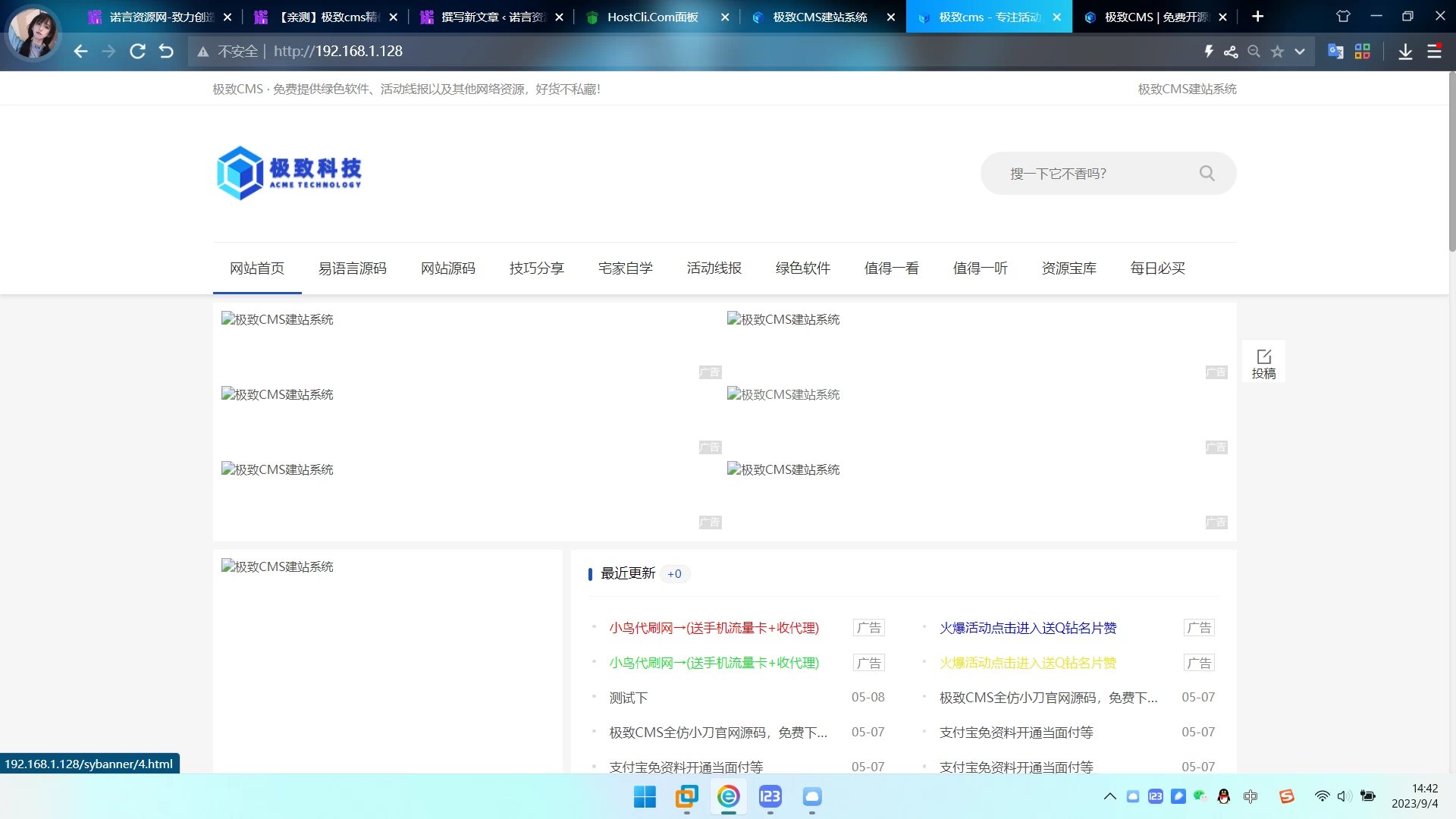Open the 值得一听 nav item
The height and width of the screenshot is (819, 1456).
coord(981,268)
